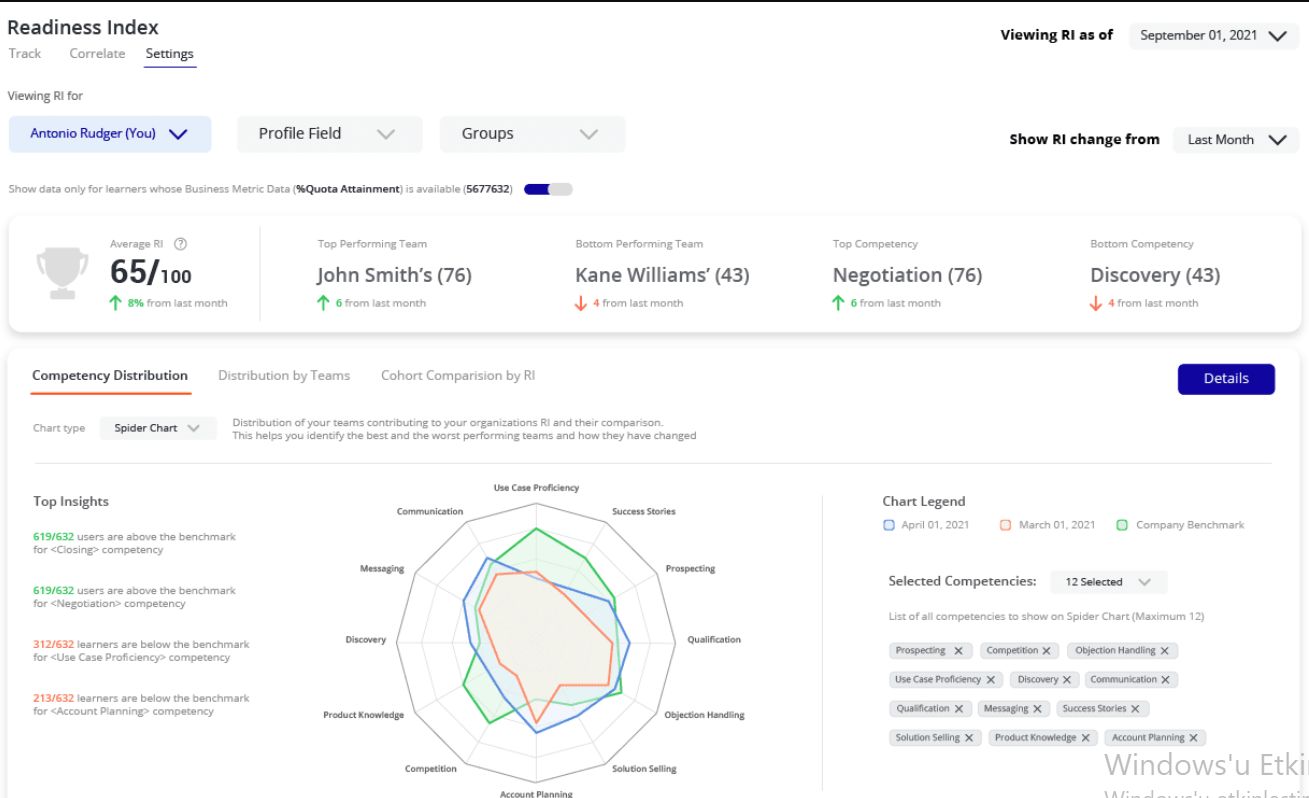Click the Details button
Viewport: 1309px width, 798px height.
pyautogui.click(x=1226, y=379)
